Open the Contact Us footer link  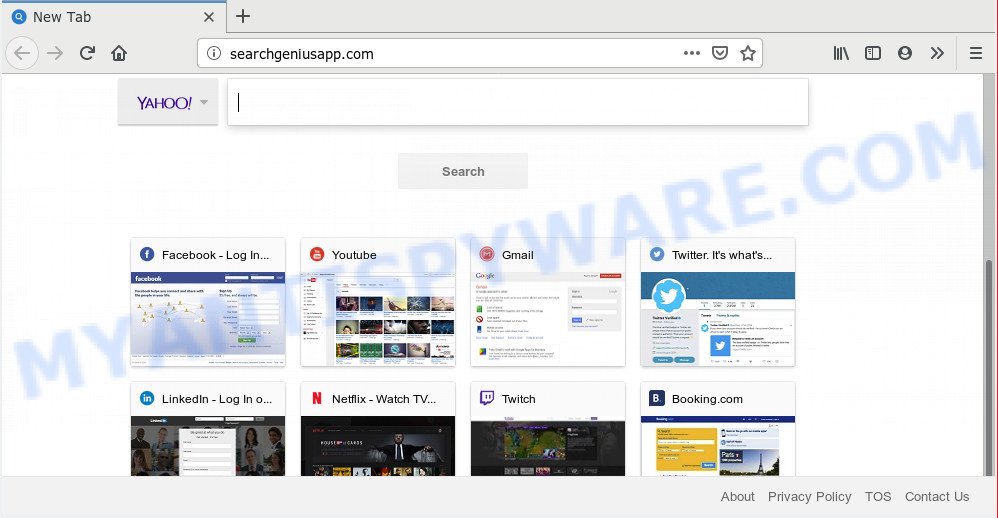click(937, 496)
